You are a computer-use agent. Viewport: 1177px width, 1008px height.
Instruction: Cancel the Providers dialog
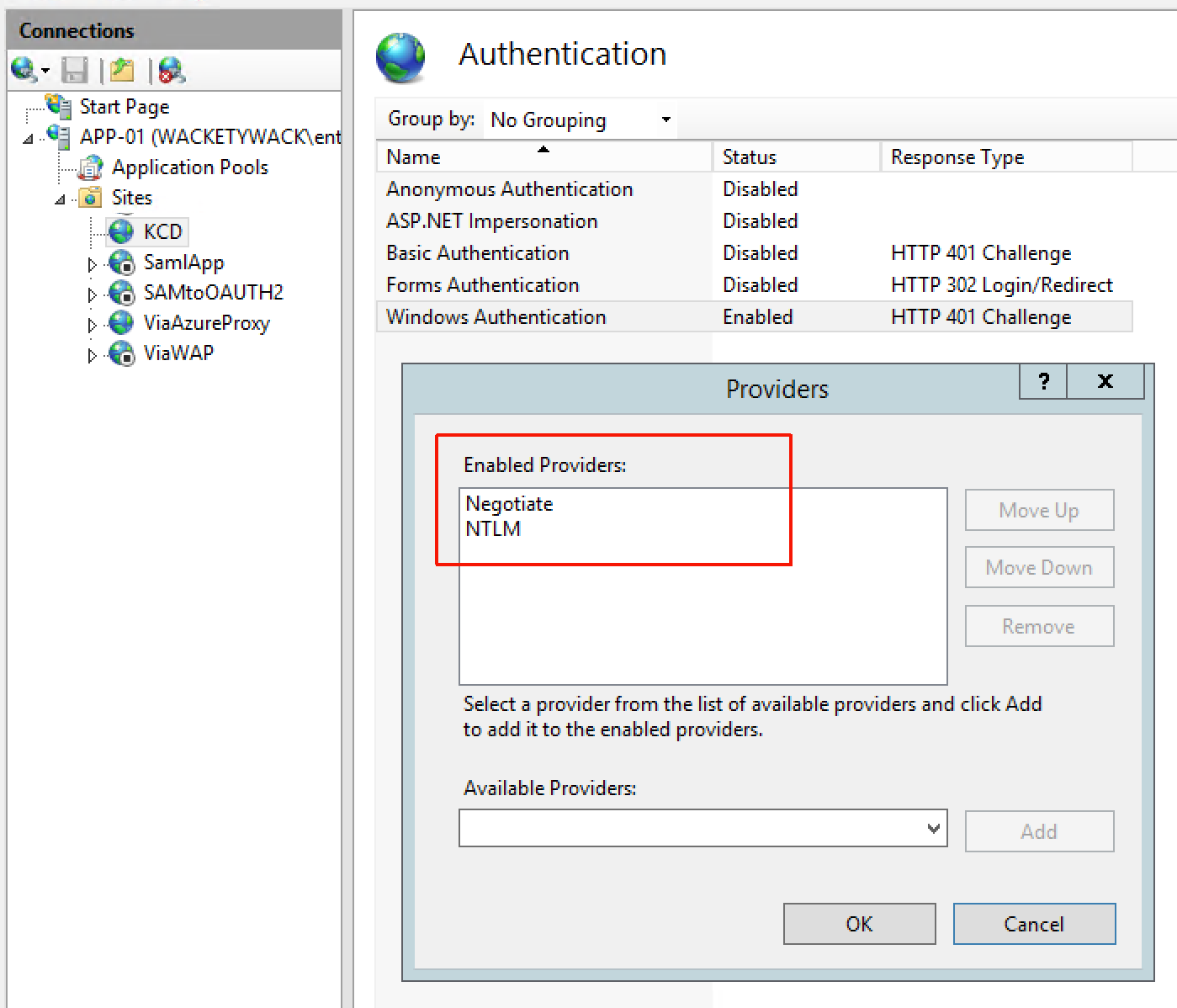click(x=1034, y=924)
